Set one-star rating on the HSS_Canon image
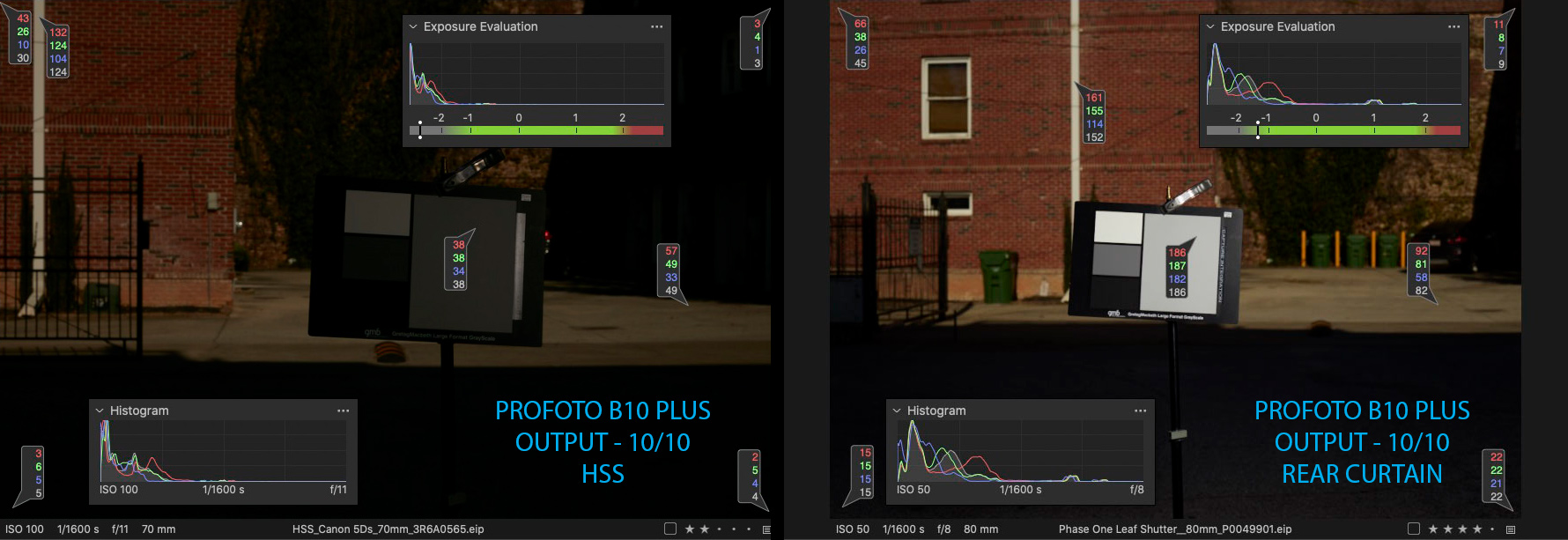The width and height of the screenshot is (1568, 540). click(x=690, y=529)
